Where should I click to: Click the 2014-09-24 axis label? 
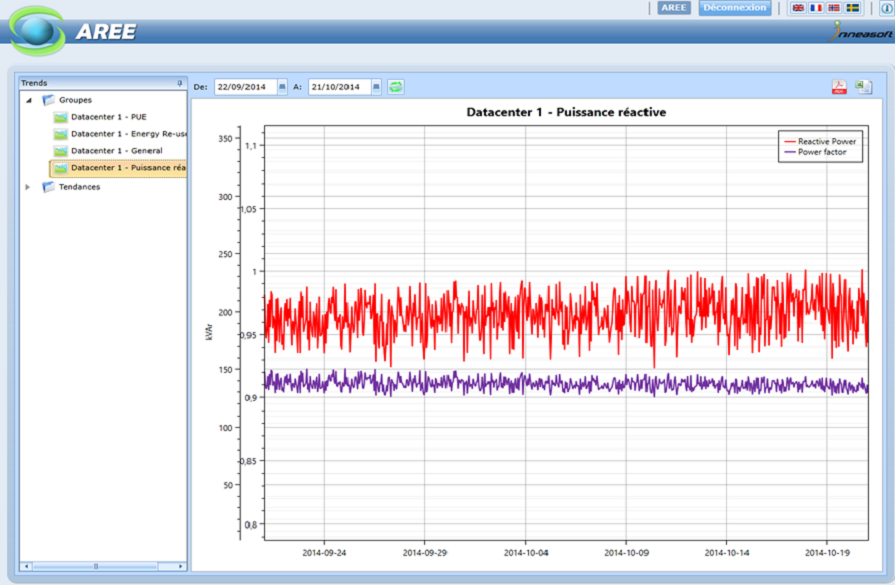pyautogui.click(x=324, y=552)
